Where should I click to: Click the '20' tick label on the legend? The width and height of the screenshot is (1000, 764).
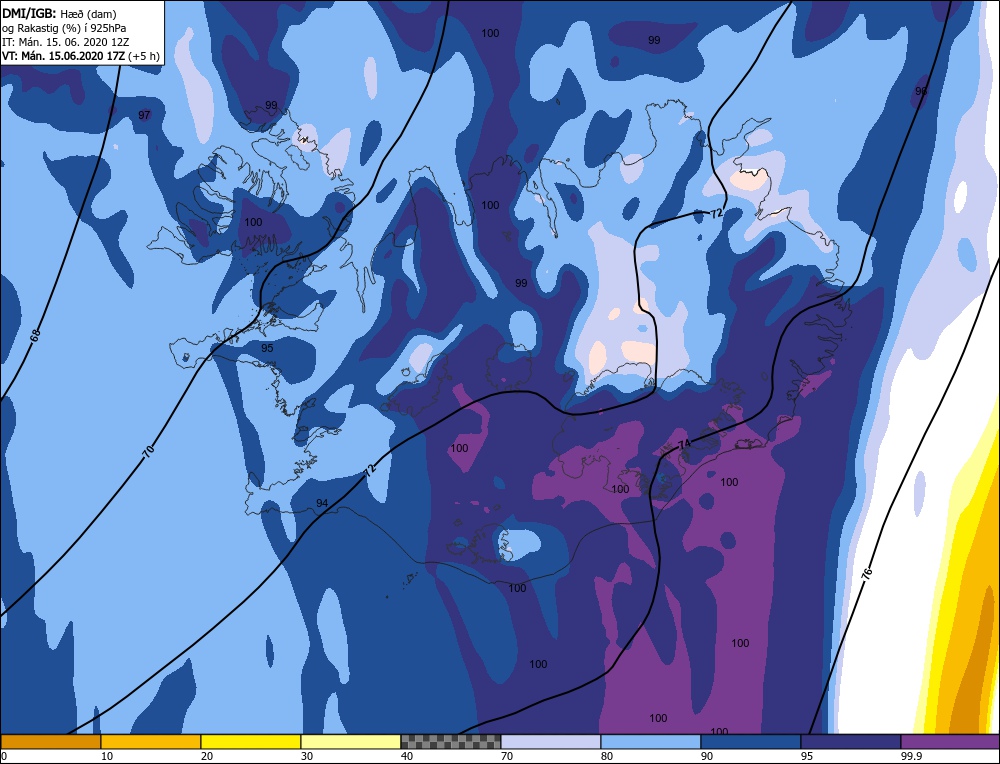tap(207, 756)
